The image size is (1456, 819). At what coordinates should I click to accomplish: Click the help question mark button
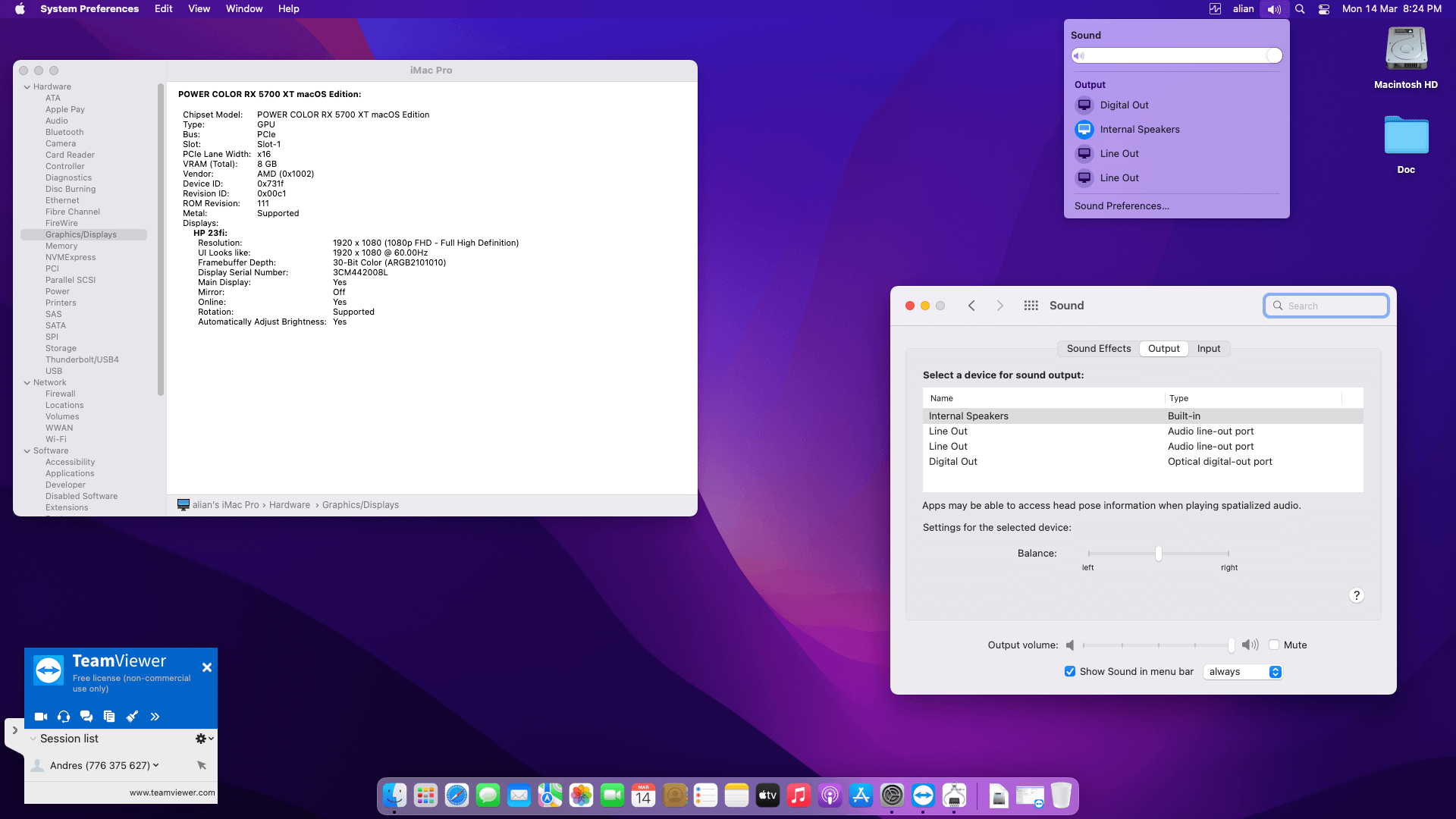coord(1357,595)
